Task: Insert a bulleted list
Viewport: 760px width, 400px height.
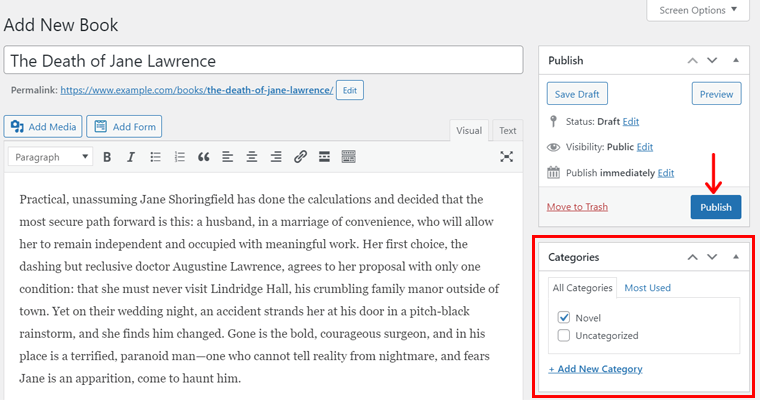Action: (x=155, y=157)
